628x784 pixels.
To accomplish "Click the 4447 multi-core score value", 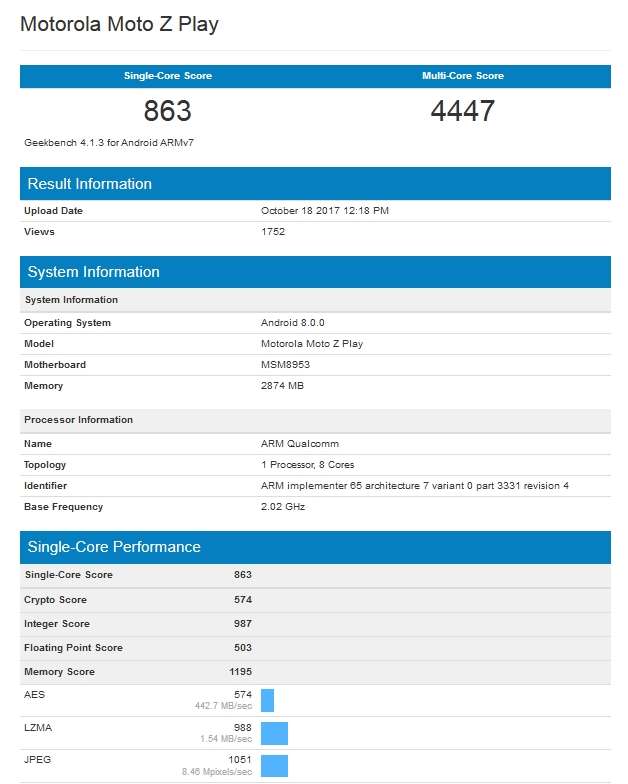I will [x=462, y=110].
